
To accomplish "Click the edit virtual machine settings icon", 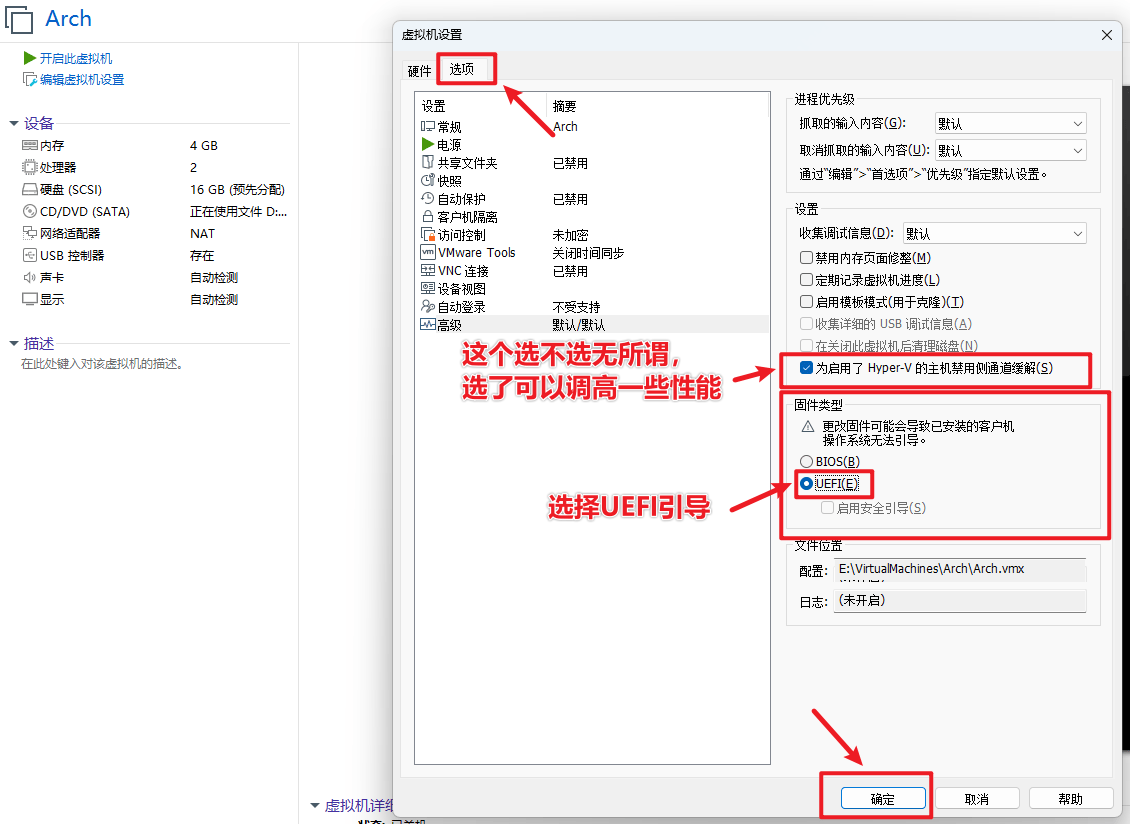I will click(x=29, y=80).
